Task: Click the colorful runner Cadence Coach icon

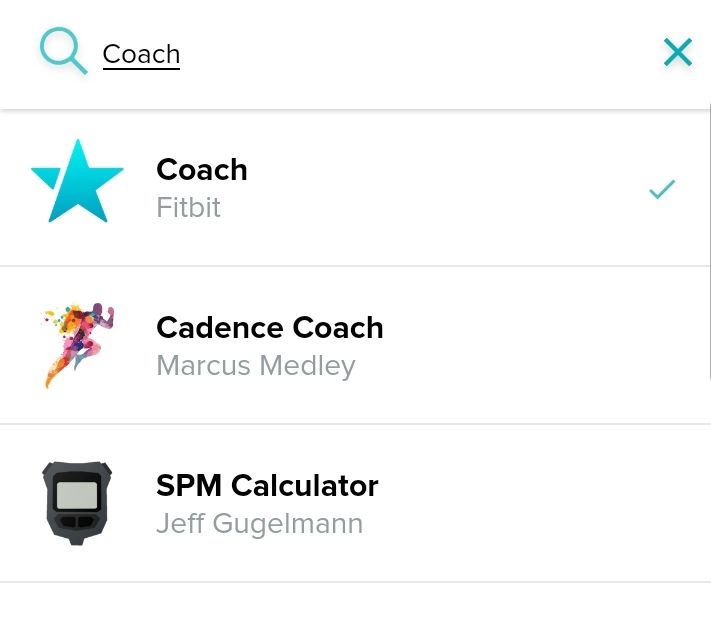Action: (78, 345)
